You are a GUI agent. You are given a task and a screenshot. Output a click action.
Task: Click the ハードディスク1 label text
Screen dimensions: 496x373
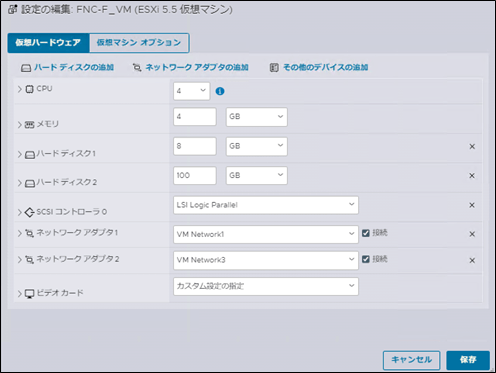click(66, 154)
